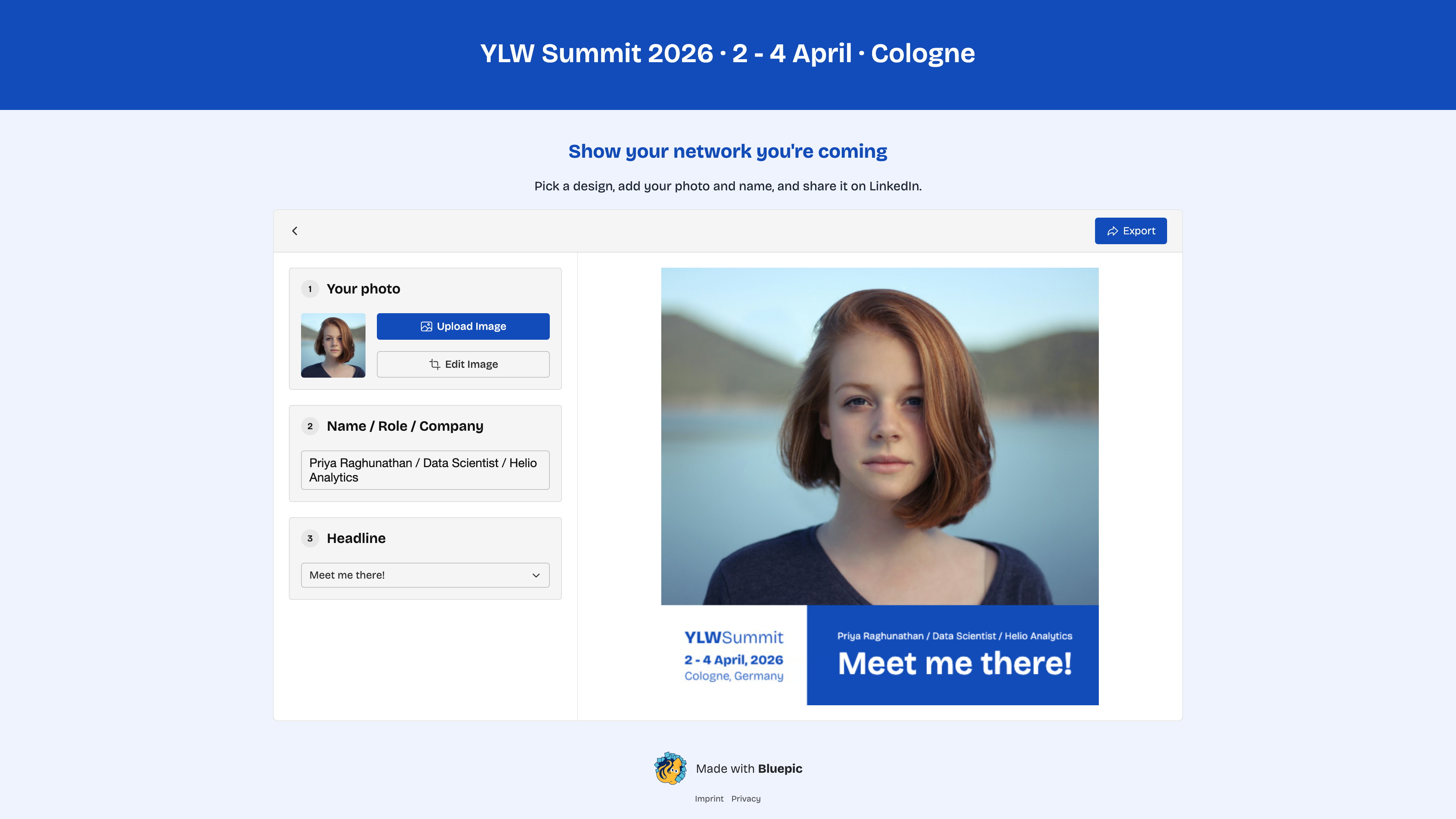Viewport: 1456px width, 819px height.
Task: Click the Export button
Action: [x=1130, y=231]
